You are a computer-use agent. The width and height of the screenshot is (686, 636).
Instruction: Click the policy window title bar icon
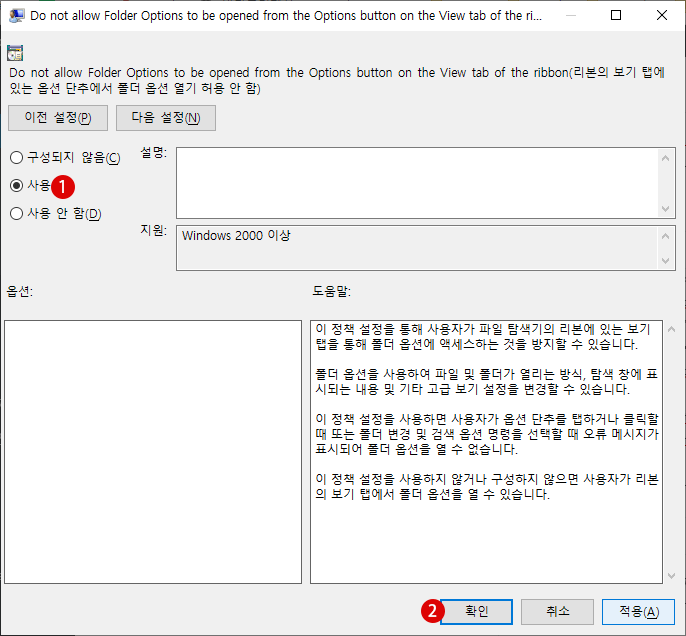pos(16,15)
